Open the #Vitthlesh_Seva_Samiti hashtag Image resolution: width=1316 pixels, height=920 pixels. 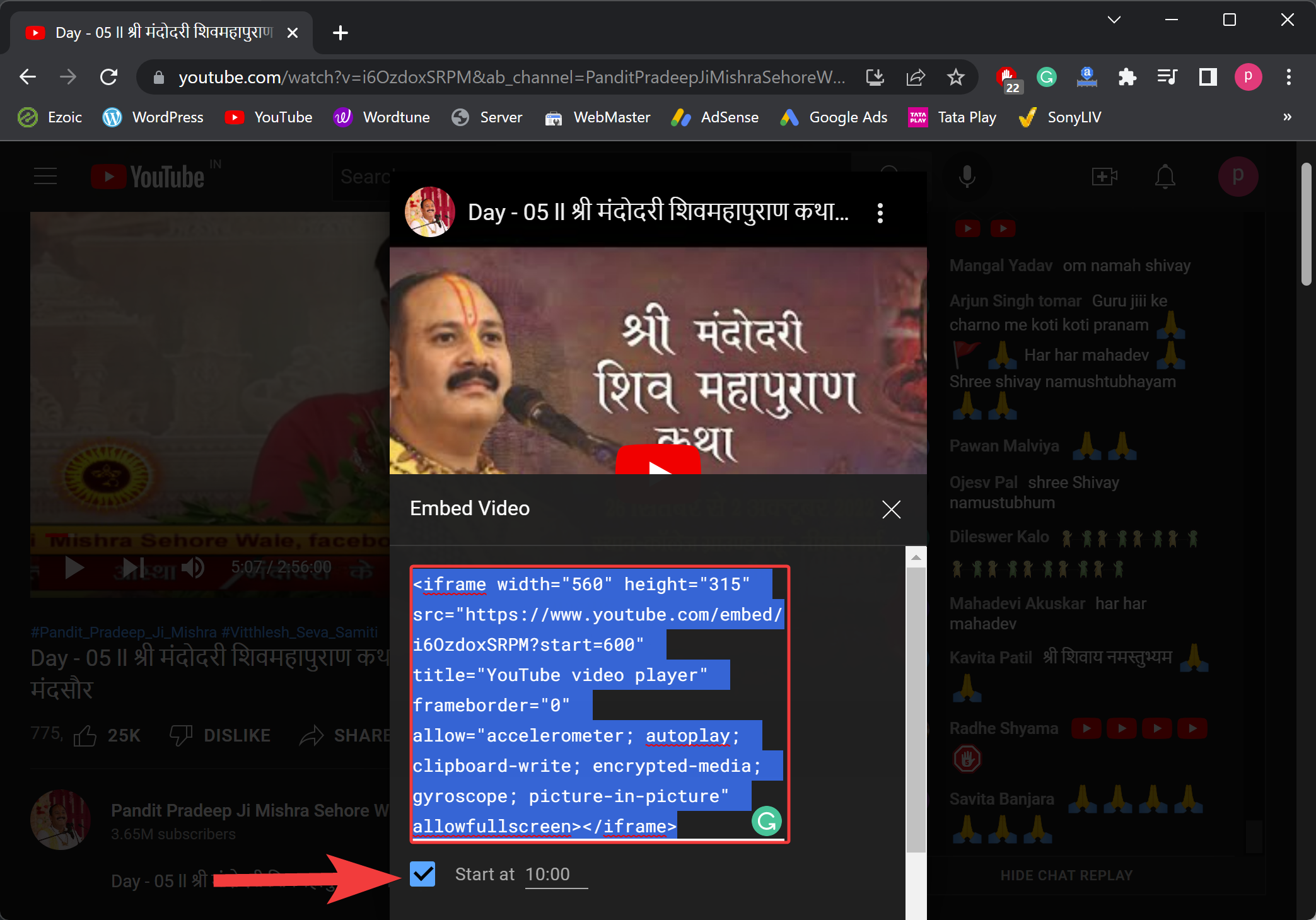(300, 632)
